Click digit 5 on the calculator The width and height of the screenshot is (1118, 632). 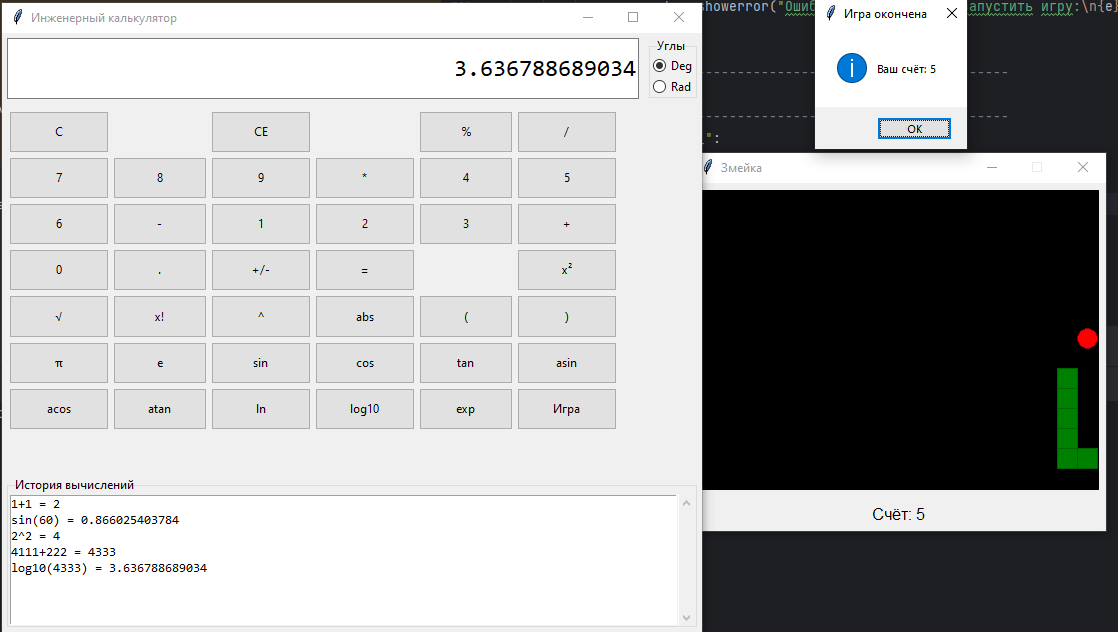(567, 178)
